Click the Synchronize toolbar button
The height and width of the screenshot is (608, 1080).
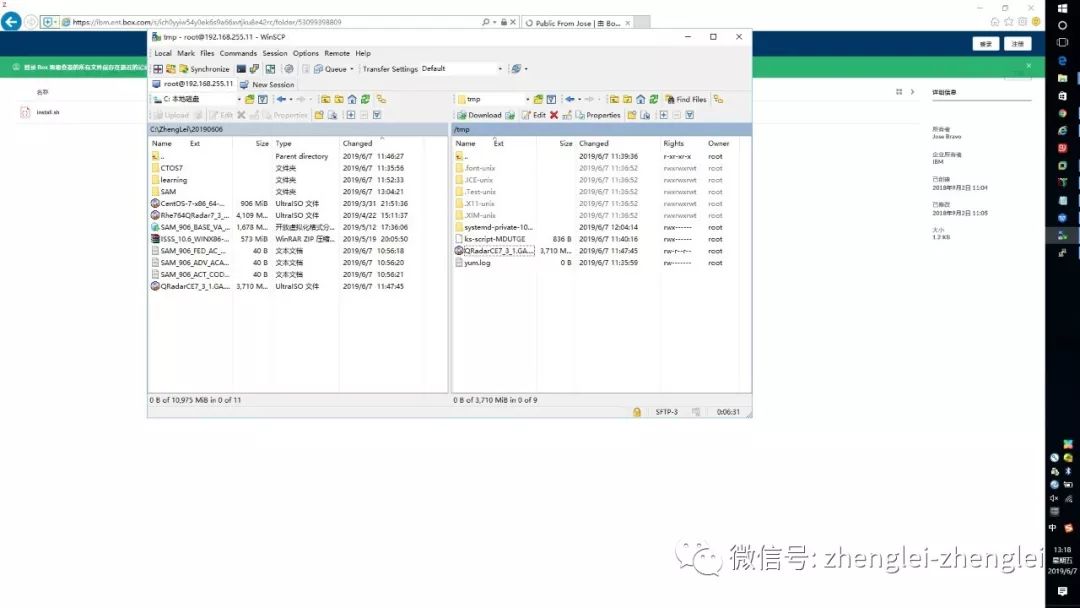pos(205,69)
